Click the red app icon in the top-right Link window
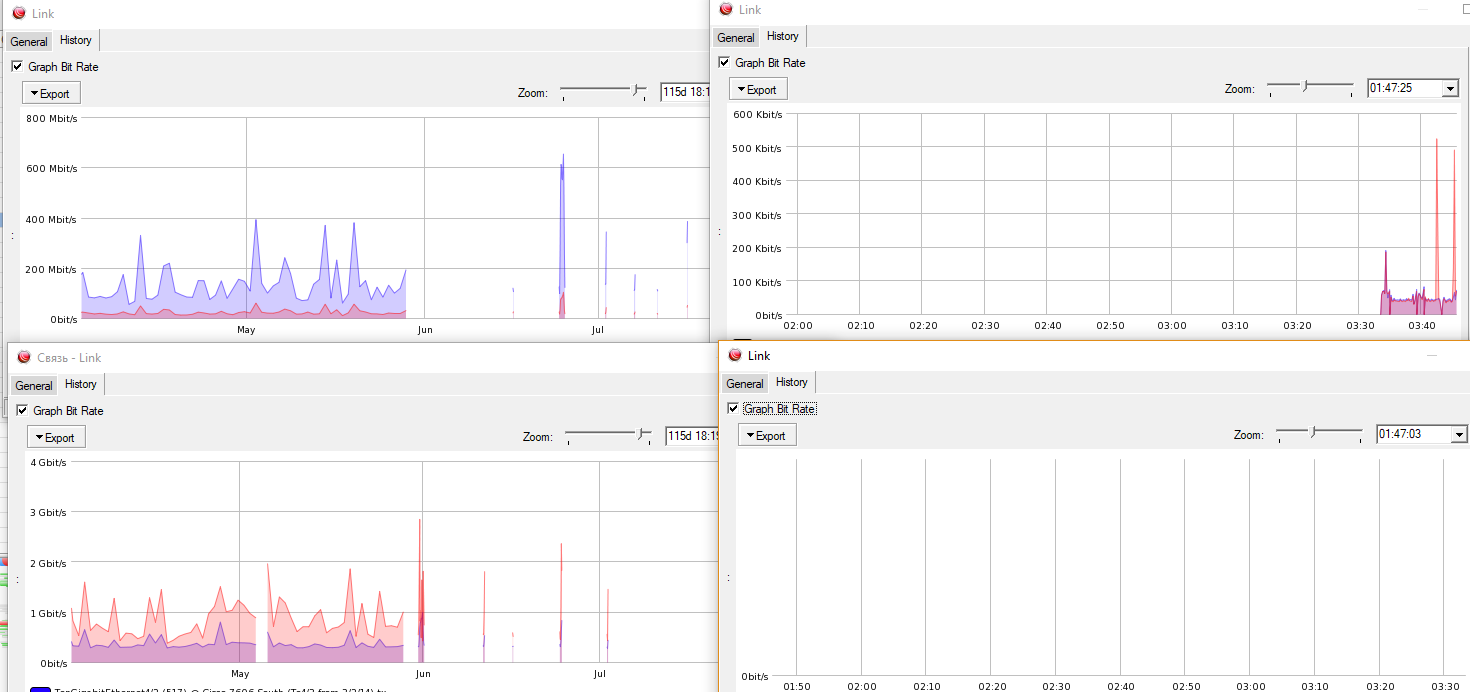 (x=724, y=10)
